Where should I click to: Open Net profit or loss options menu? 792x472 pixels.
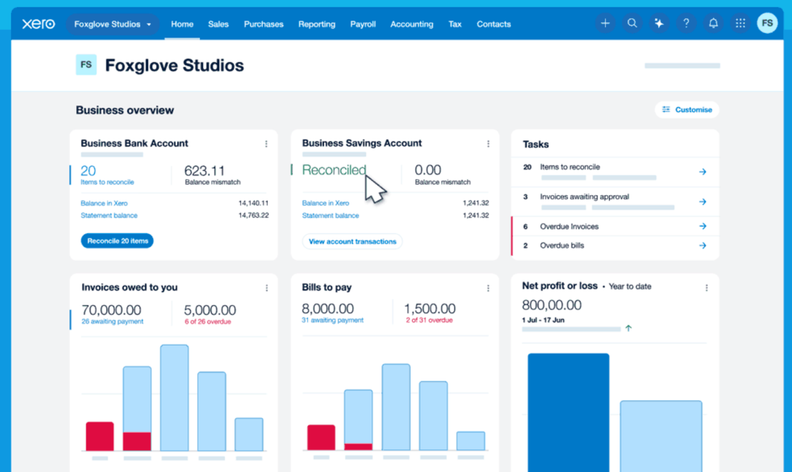point(707,288)
